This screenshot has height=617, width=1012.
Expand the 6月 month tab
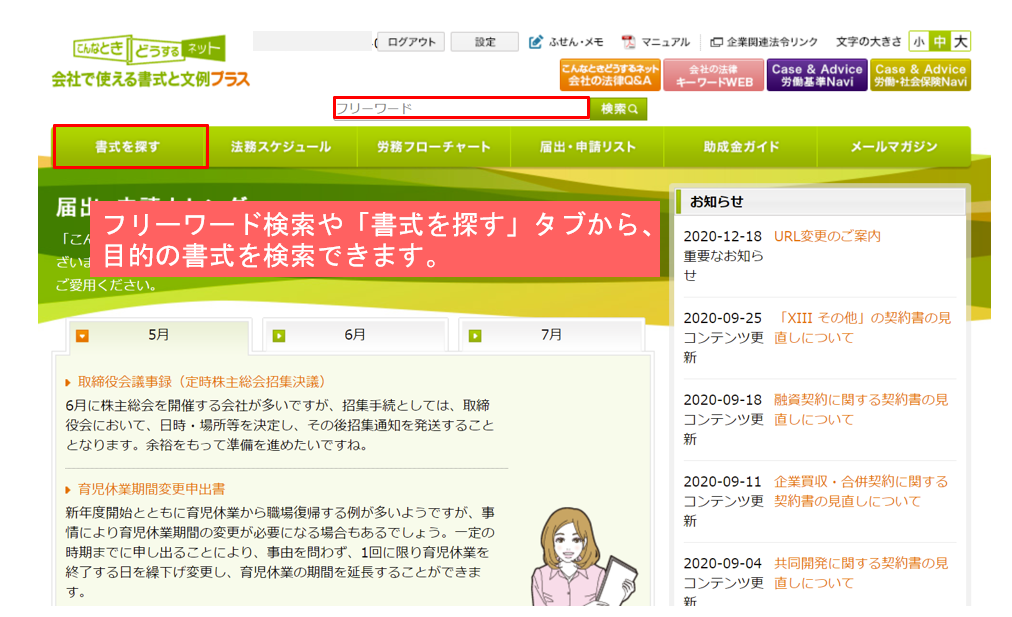coord(354,335)
